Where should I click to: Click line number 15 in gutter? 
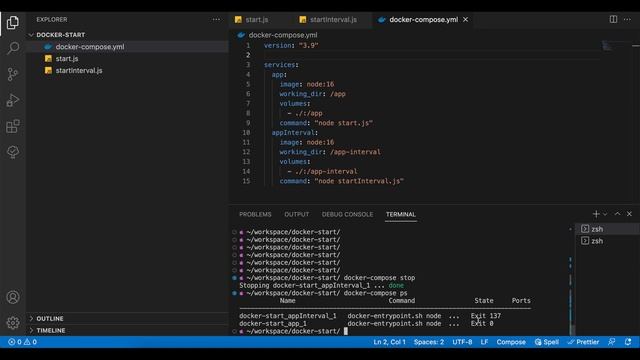[x=246, y=181]
